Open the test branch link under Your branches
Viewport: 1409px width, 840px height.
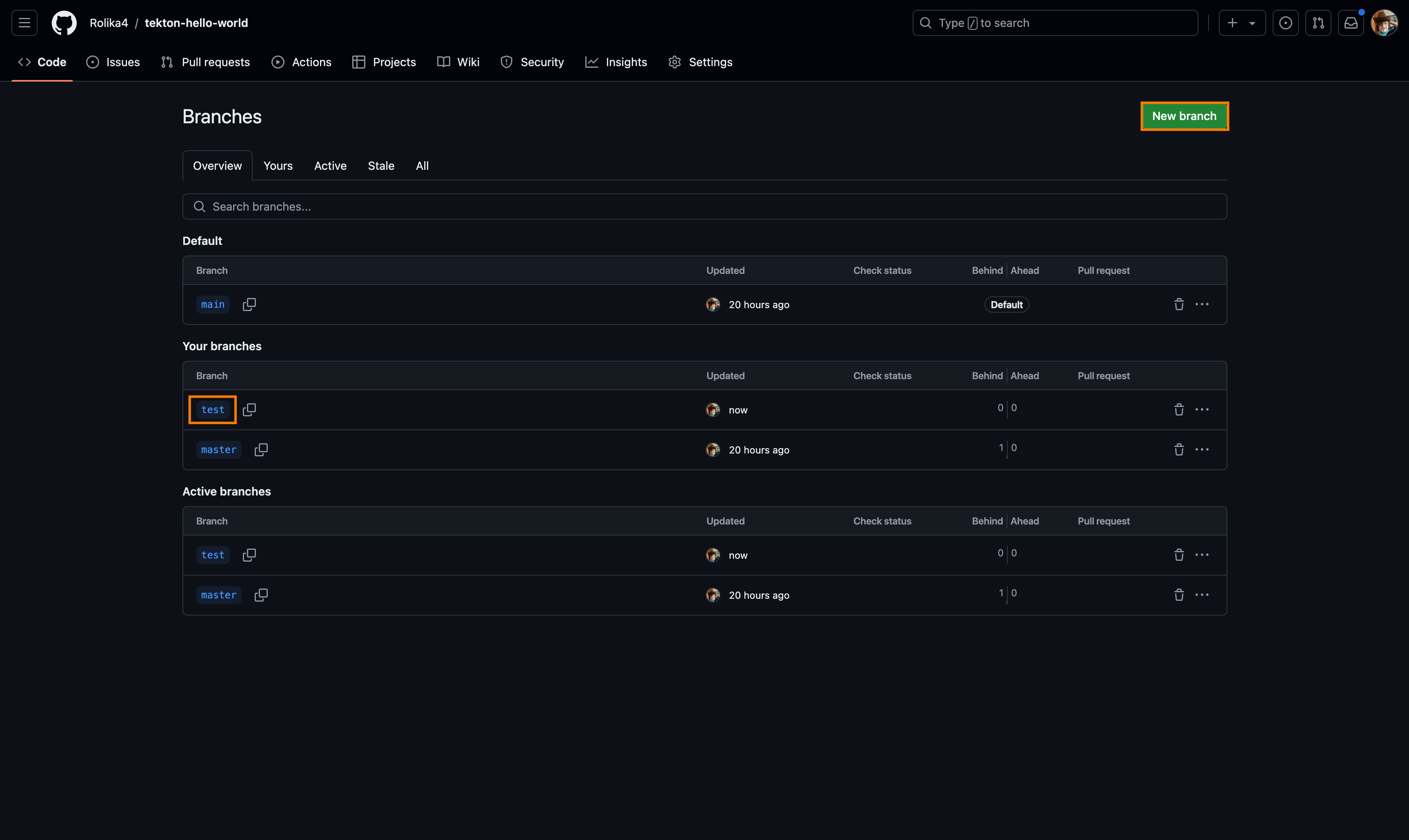(x=213, y=410)
